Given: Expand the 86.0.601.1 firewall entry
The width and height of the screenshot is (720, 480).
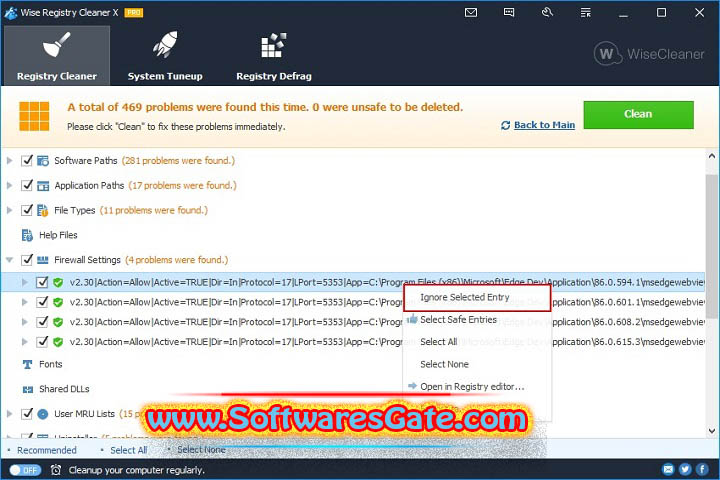Looking at the screenshot, I should [x=25, y=302].
